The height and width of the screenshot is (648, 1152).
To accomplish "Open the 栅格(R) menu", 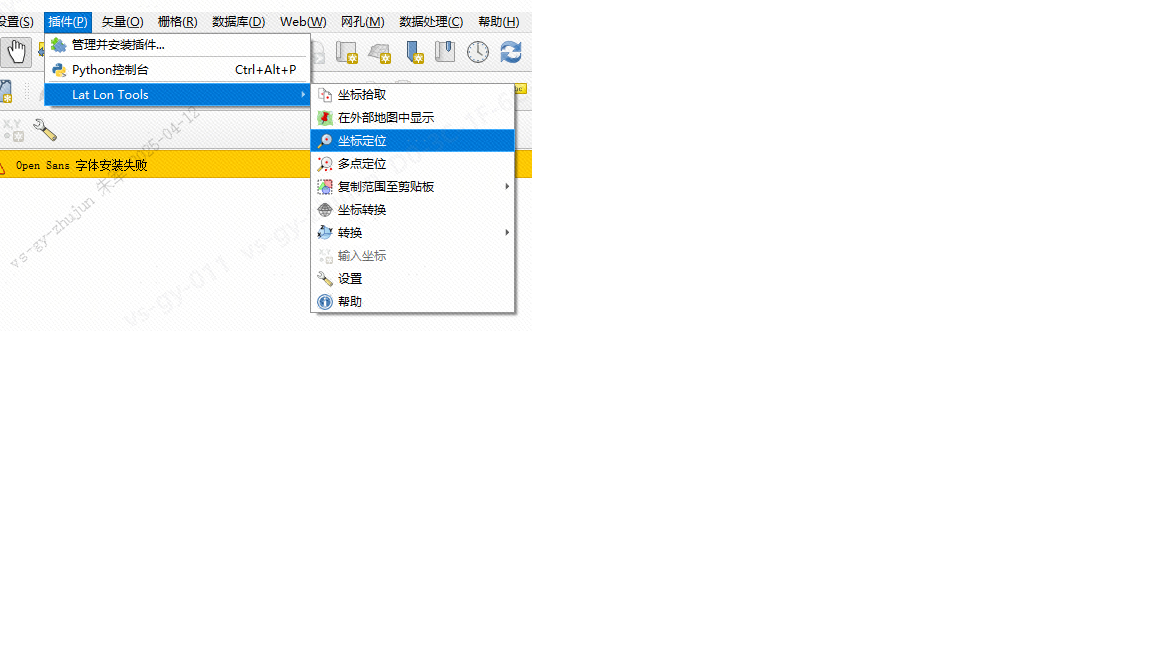I will pos(177,21).
